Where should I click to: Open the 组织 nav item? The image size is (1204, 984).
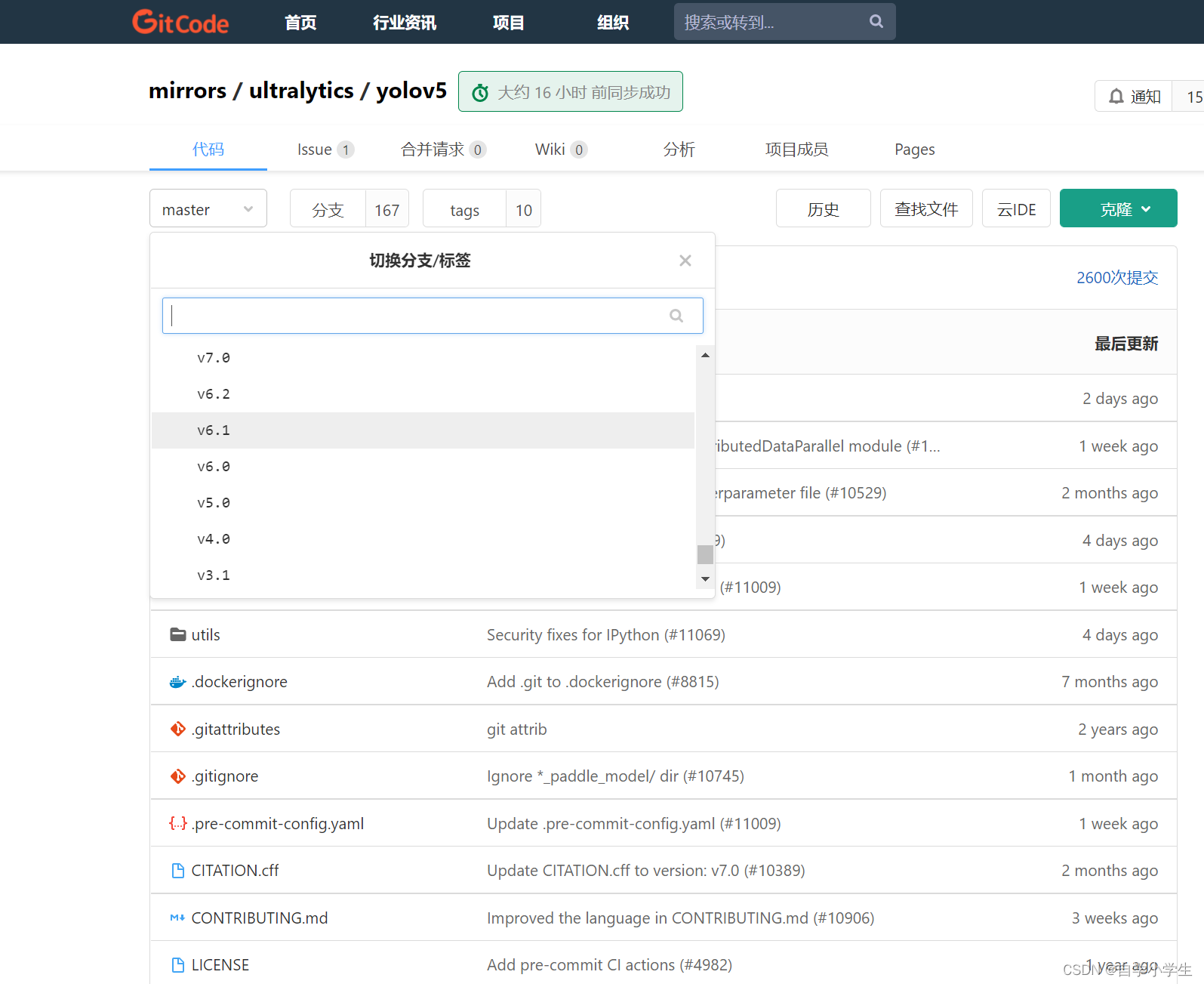click(x=613, y=23)
